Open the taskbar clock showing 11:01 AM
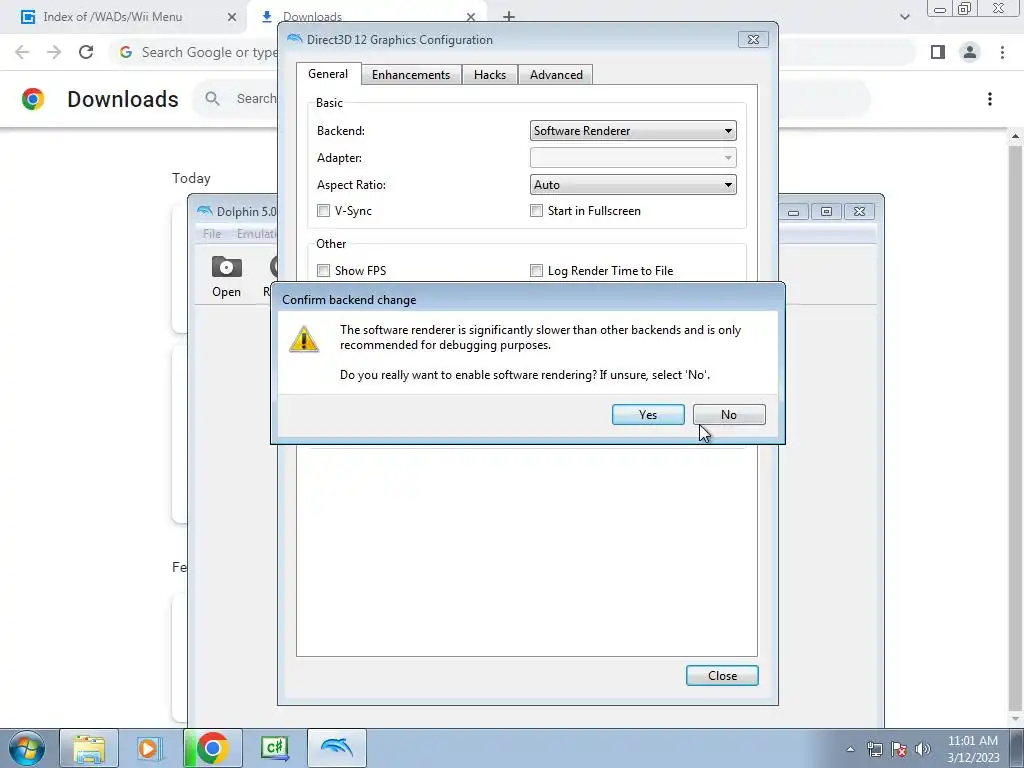 pos(973,749)
